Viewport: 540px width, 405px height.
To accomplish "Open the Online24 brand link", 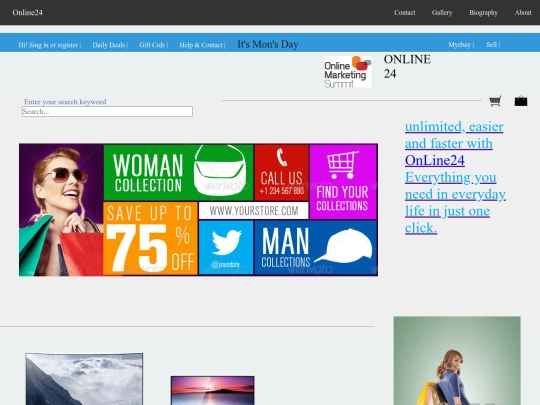I will point(28,12).
